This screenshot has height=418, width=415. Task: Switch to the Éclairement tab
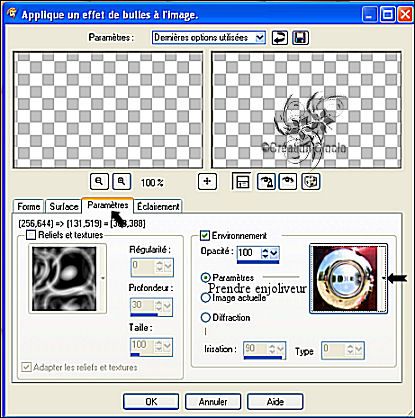coord(158,207)
